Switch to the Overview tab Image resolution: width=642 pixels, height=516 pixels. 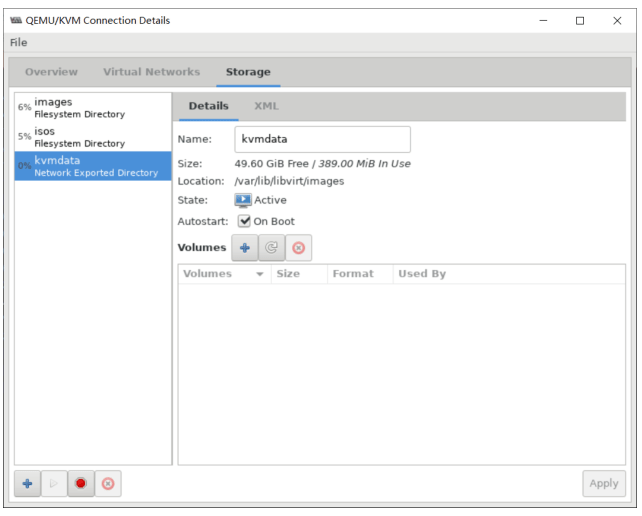(x=51, y=72)
